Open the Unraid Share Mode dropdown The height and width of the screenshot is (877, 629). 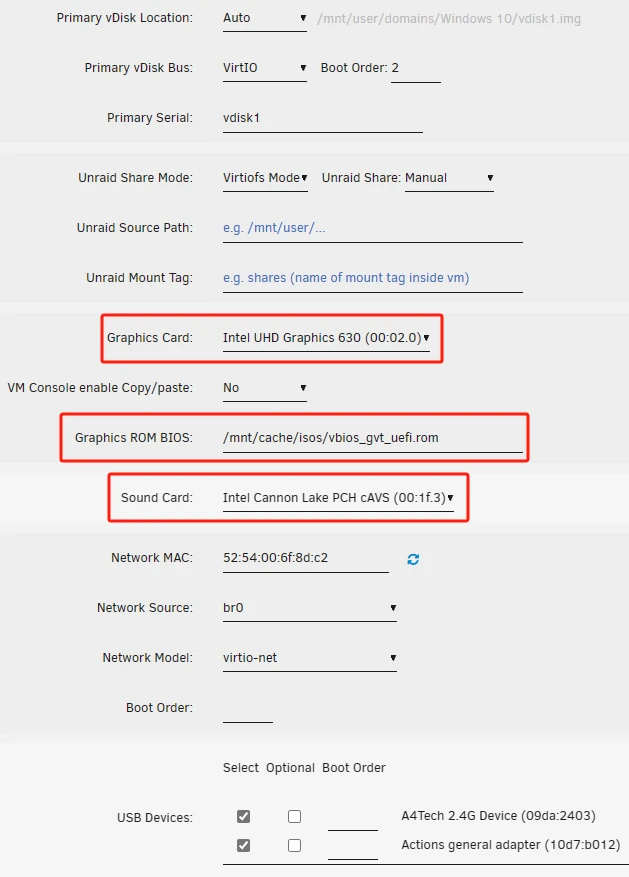pyautogui.click(x=265, y=178)
